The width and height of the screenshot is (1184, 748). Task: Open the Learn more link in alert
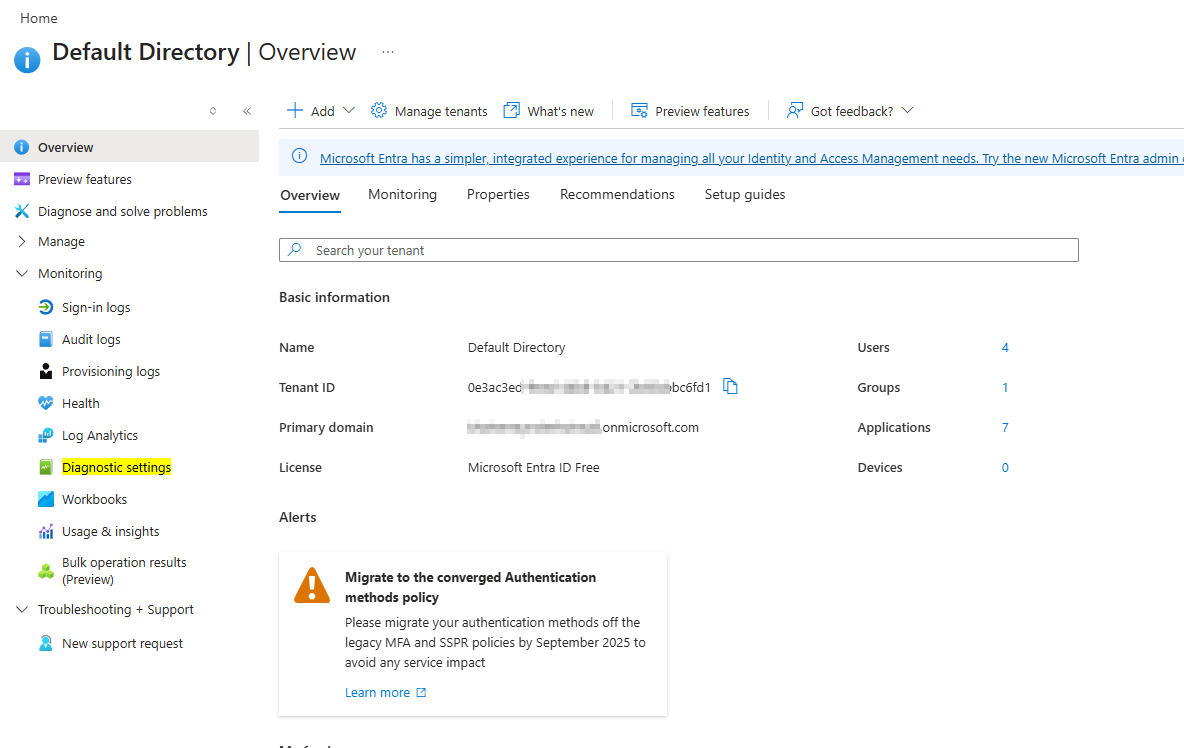378,693
